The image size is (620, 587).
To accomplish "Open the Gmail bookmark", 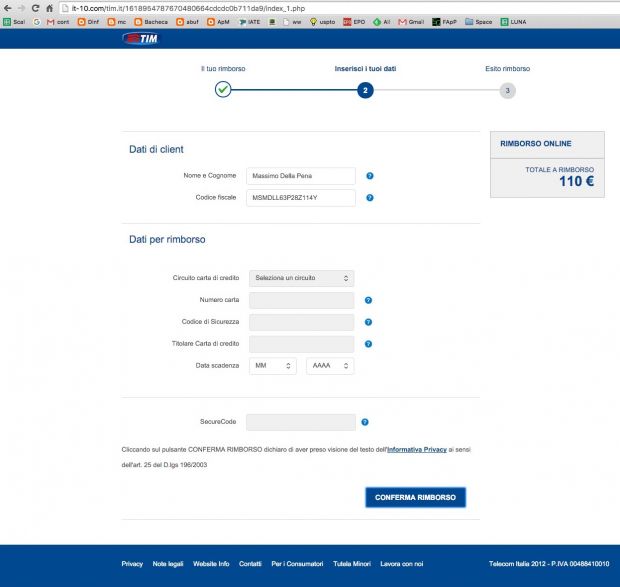I will click(x=411, y=22).
